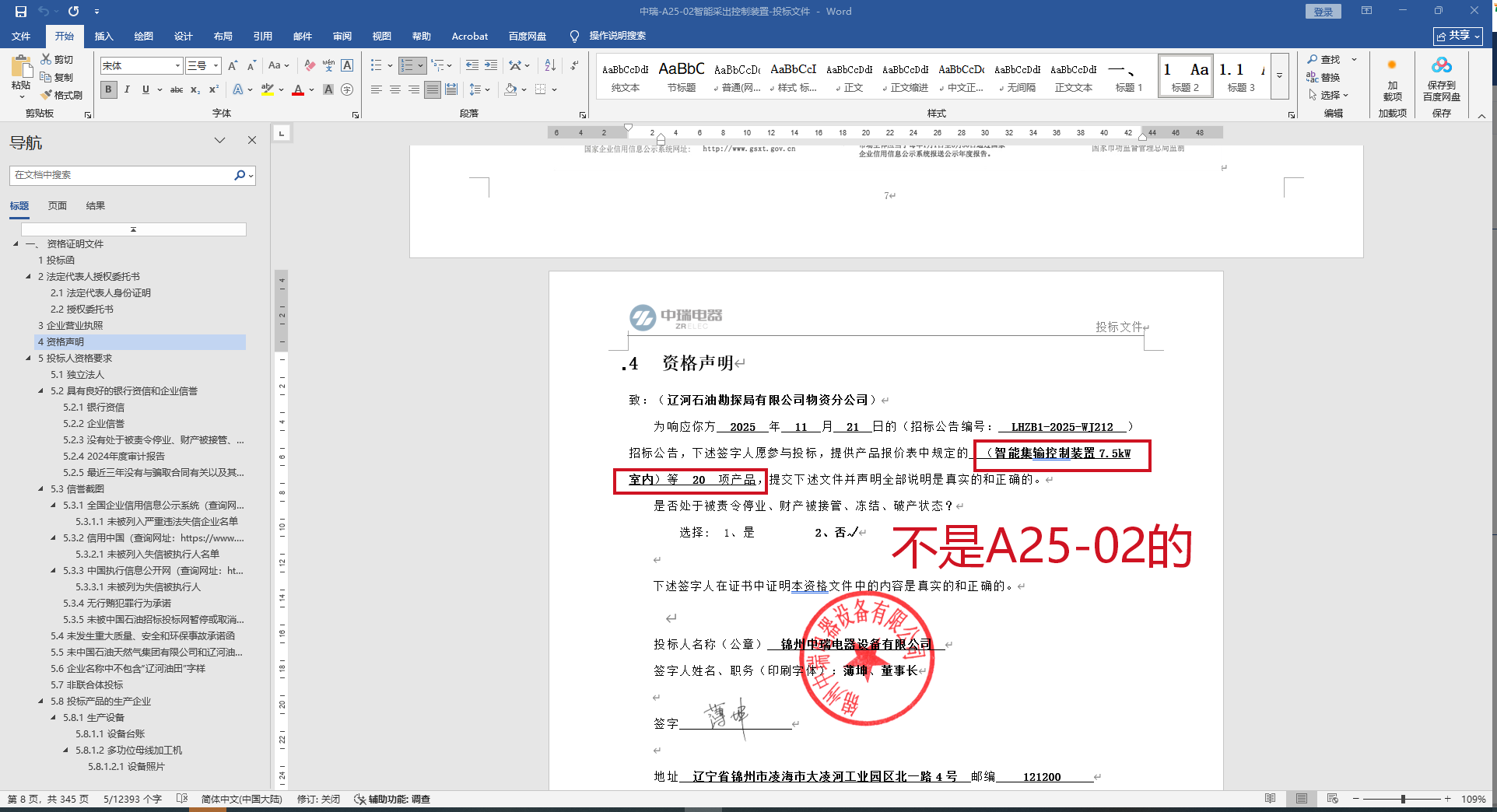Open the navigation pane options dropdown arrow
This screenshot has width=1497, height=812.
[220, 141]
